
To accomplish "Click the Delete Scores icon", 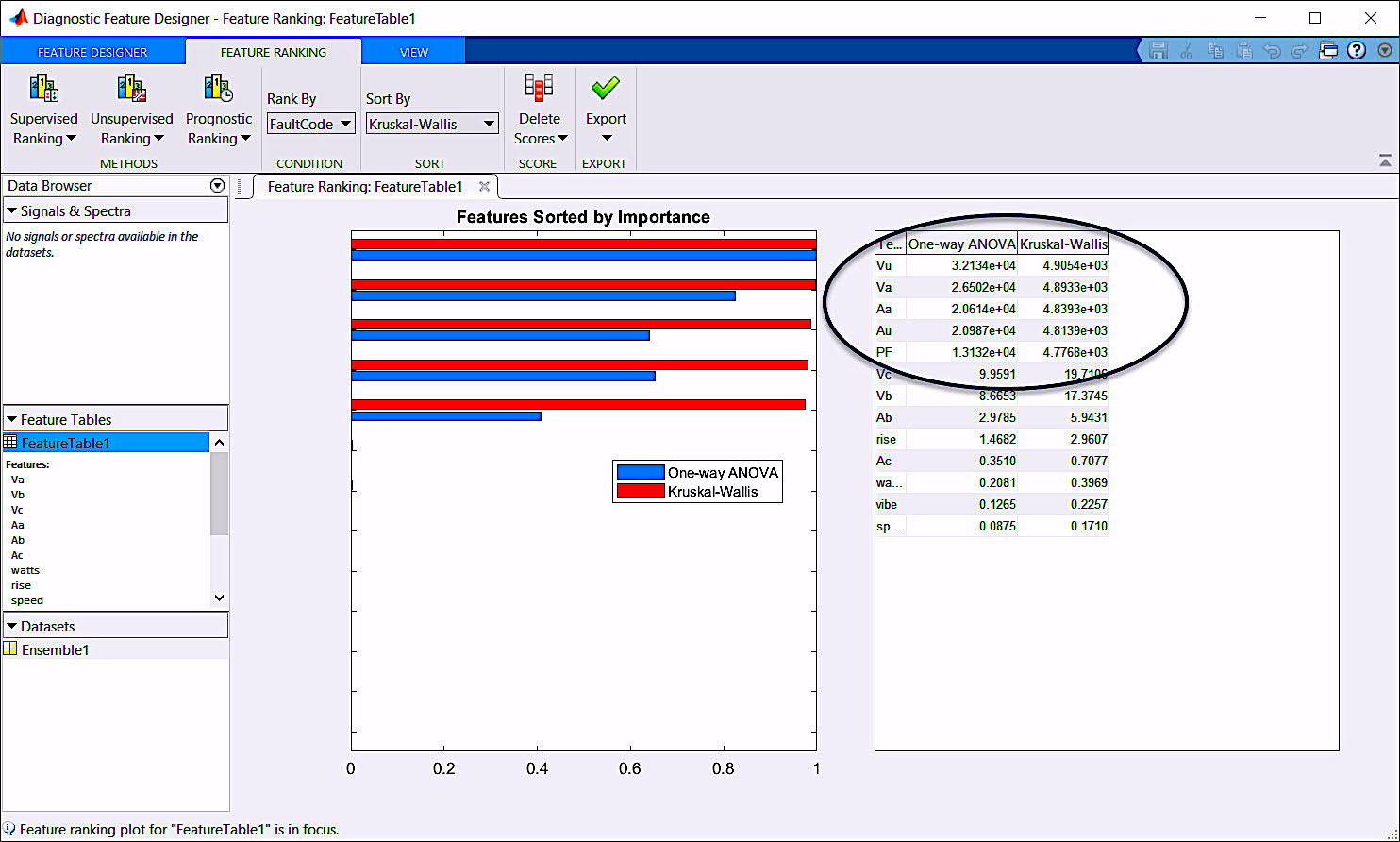I will 540,89.
